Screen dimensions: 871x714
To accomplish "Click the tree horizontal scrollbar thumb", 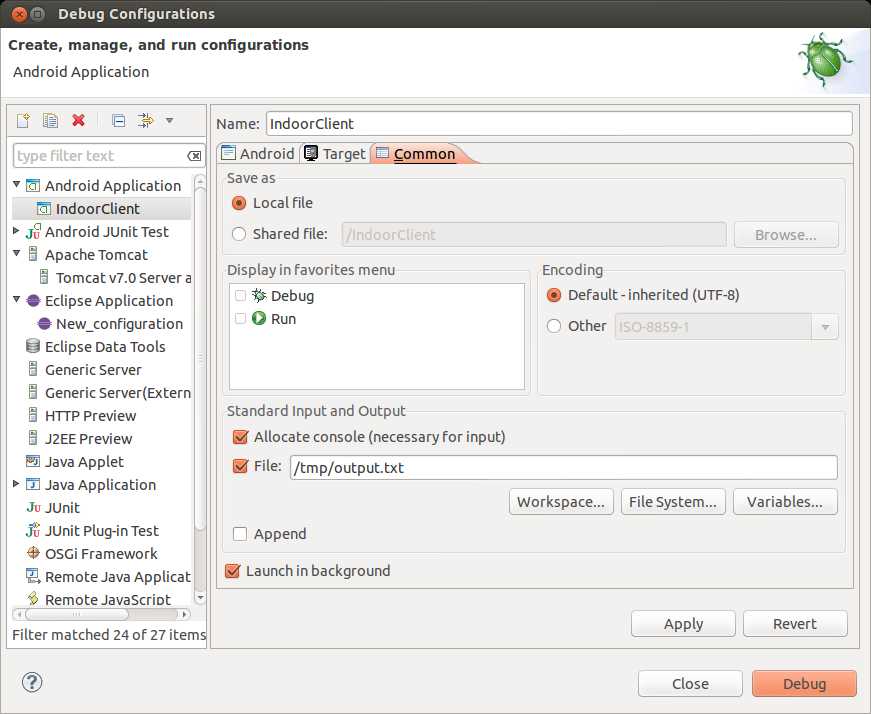I will pos(77,614).
